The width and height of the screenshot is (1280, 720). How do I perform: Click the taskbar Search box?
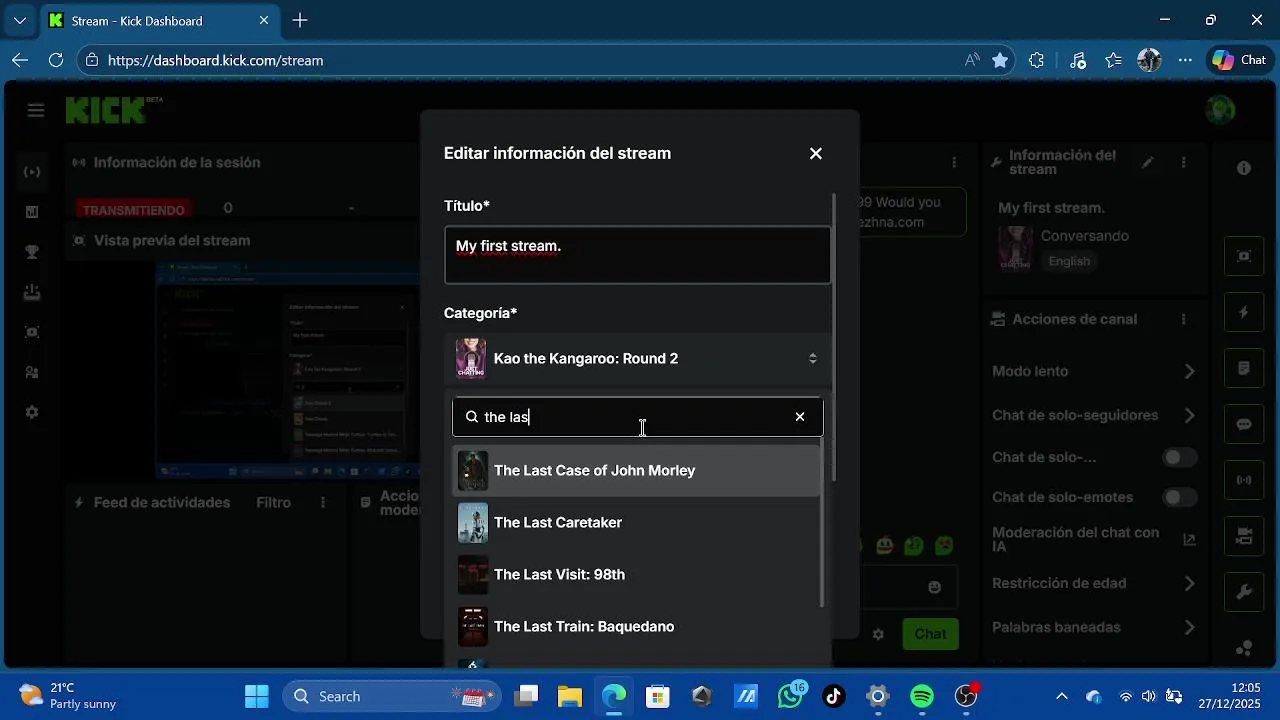click(x=391, y=696)
